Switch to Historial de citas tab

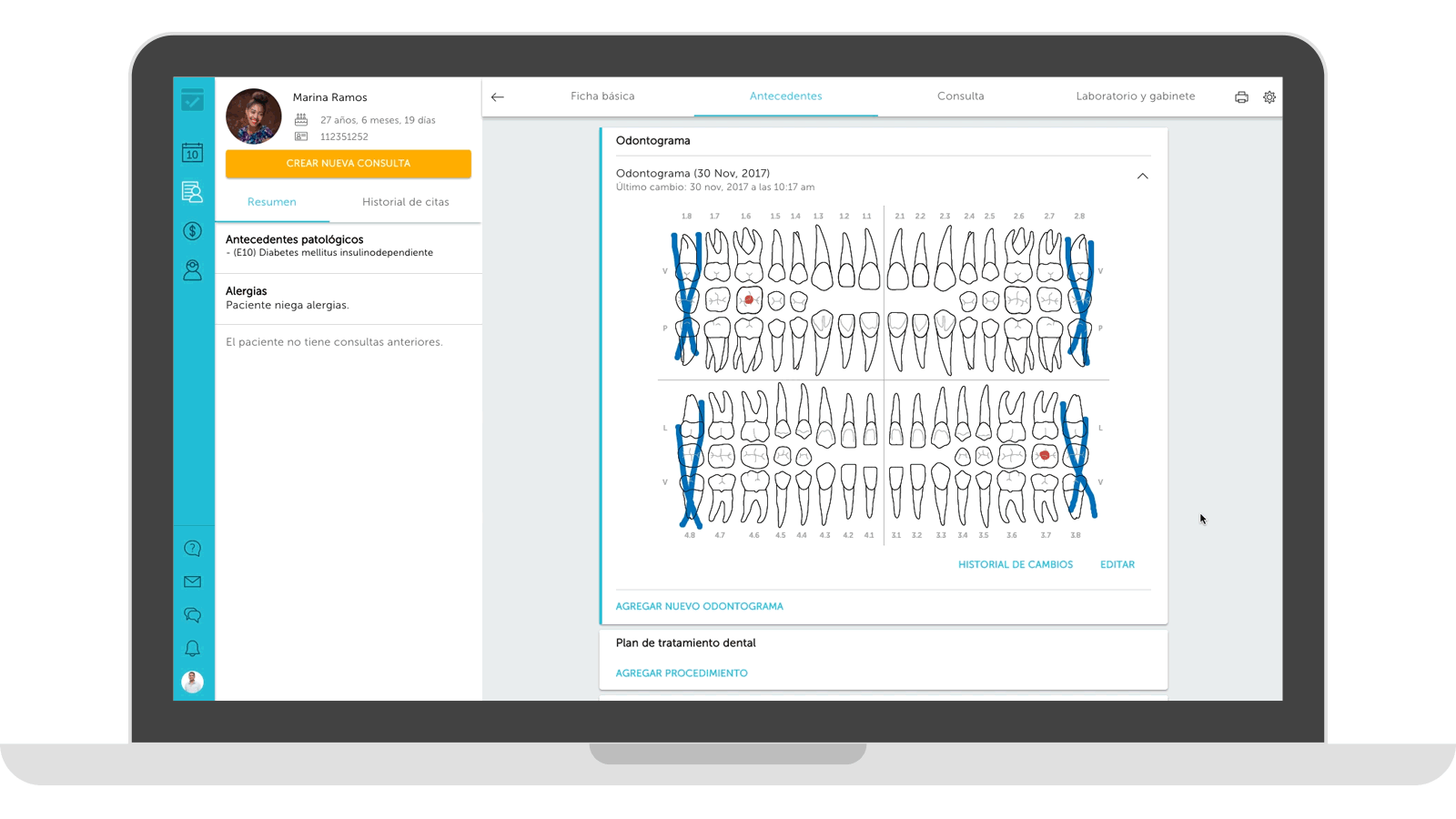[406, 202]
